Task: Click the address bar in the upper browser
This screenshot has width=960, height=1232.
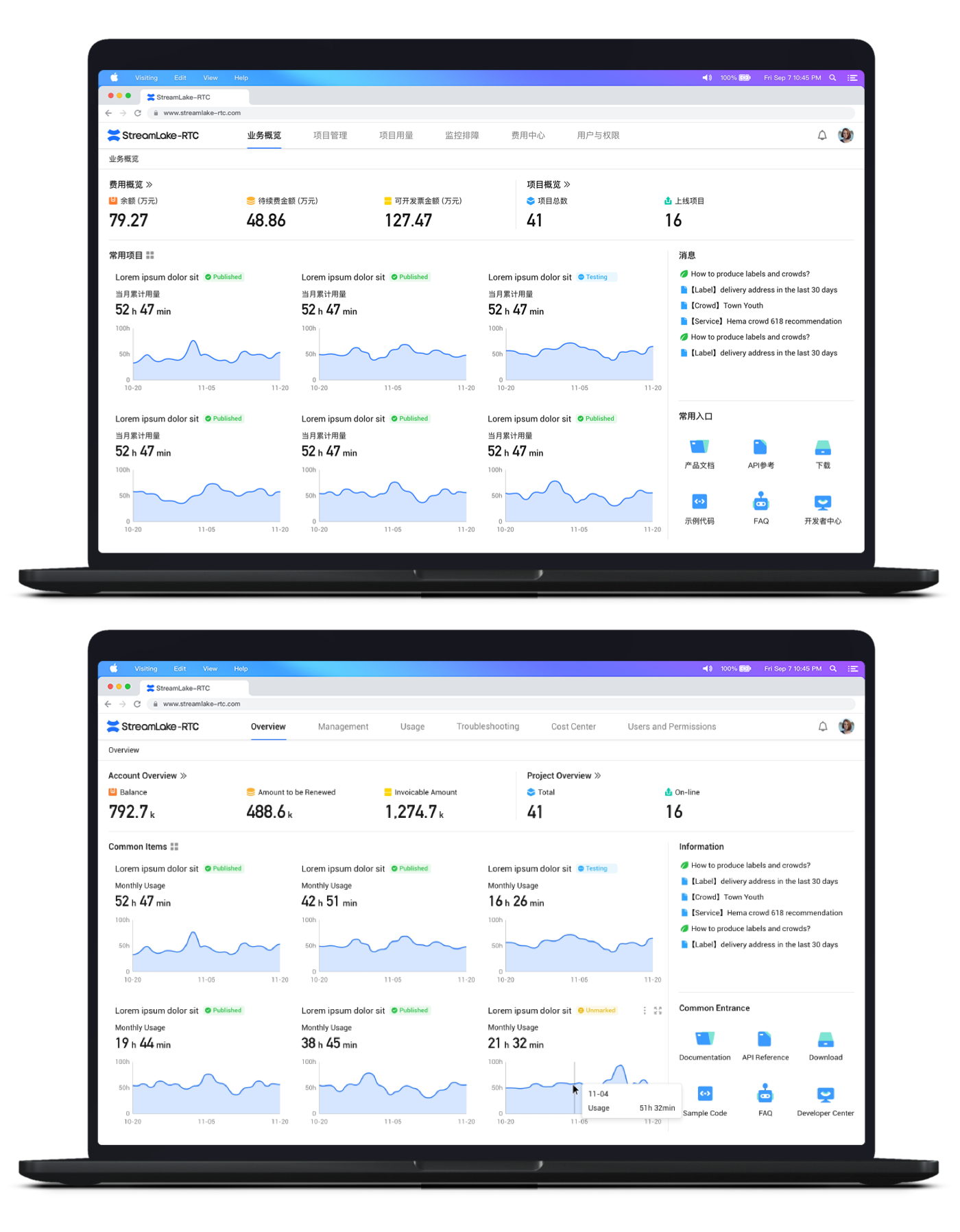Action: click(501, 113)
